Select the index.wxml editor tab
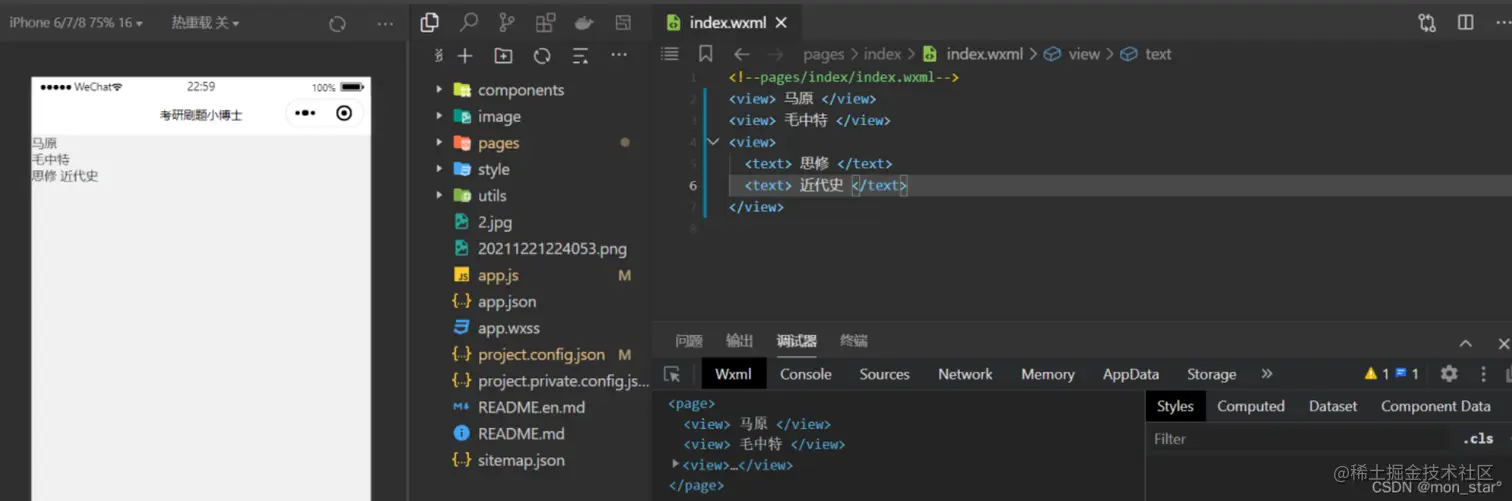The width and height of the screenshot is (1512, 501). (x=727, y=22)
